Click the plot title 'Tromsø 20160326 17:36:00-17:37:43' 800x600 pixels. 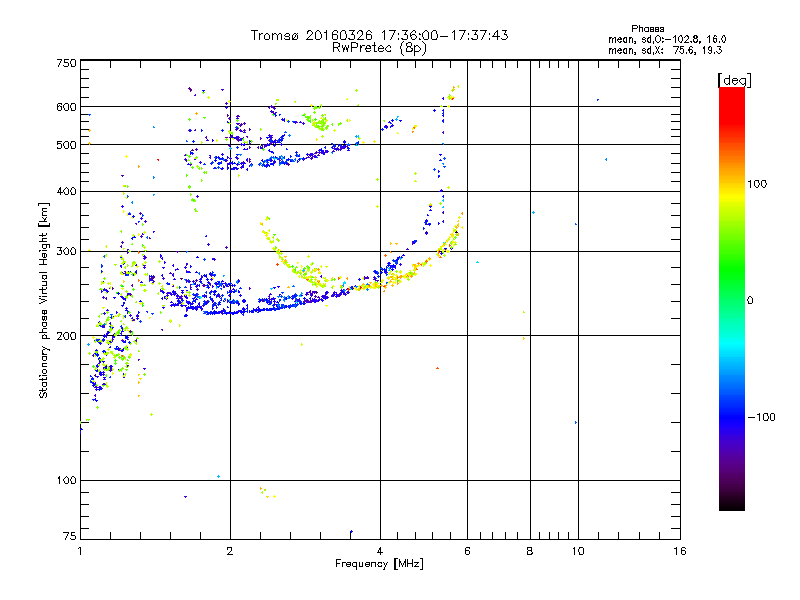pos(379,35)
